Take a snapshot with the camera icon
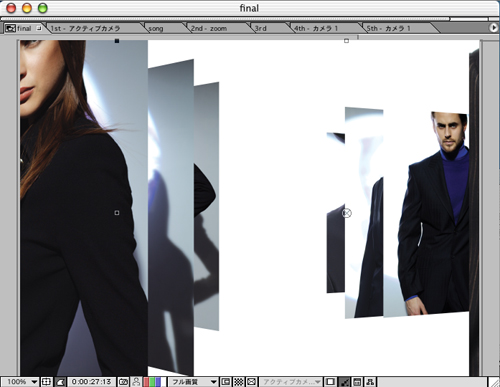The image size is (500, 387). (x=123, y=382)
